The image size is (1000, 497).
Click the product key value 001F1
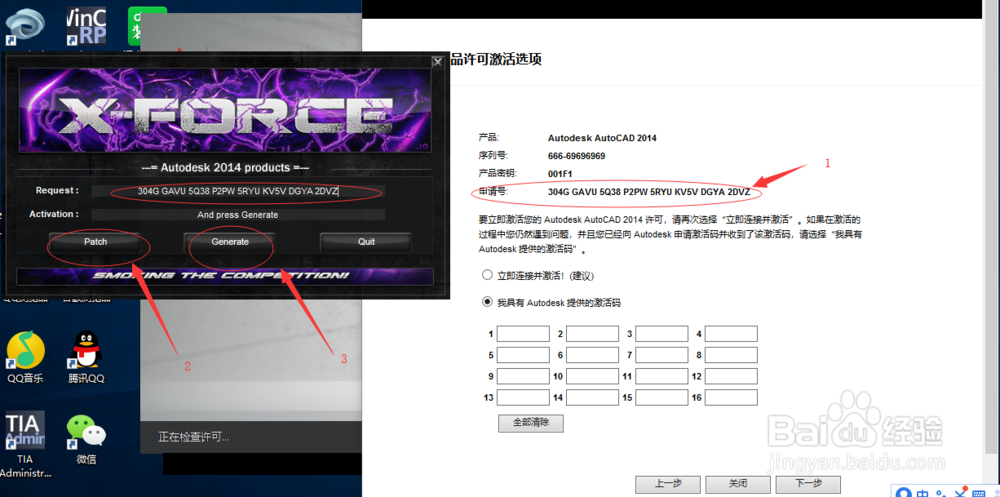pyautogui.click(x=561, y=174)
